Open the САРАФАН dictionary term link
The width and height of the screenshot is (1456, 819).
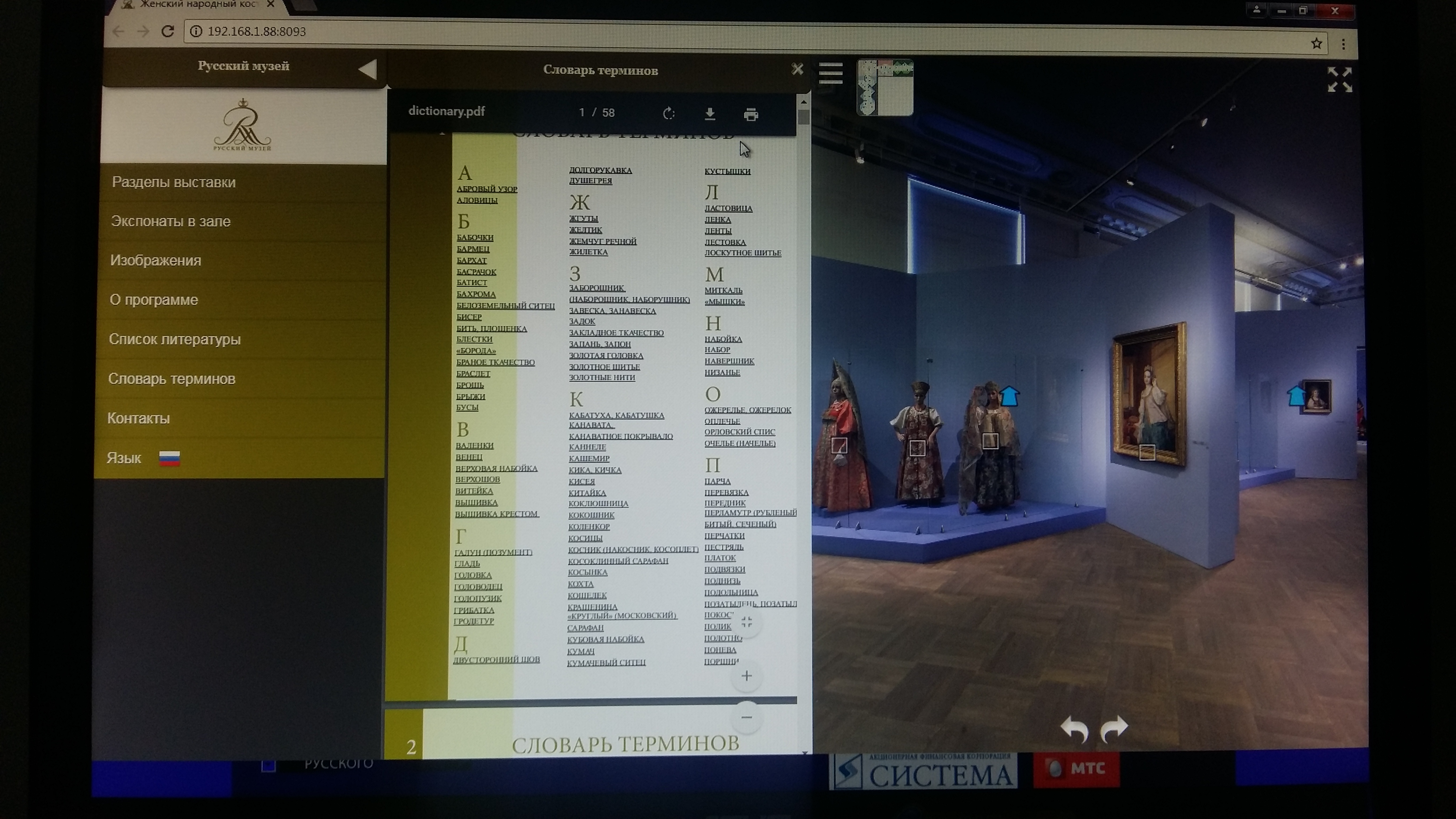point(585,628)
